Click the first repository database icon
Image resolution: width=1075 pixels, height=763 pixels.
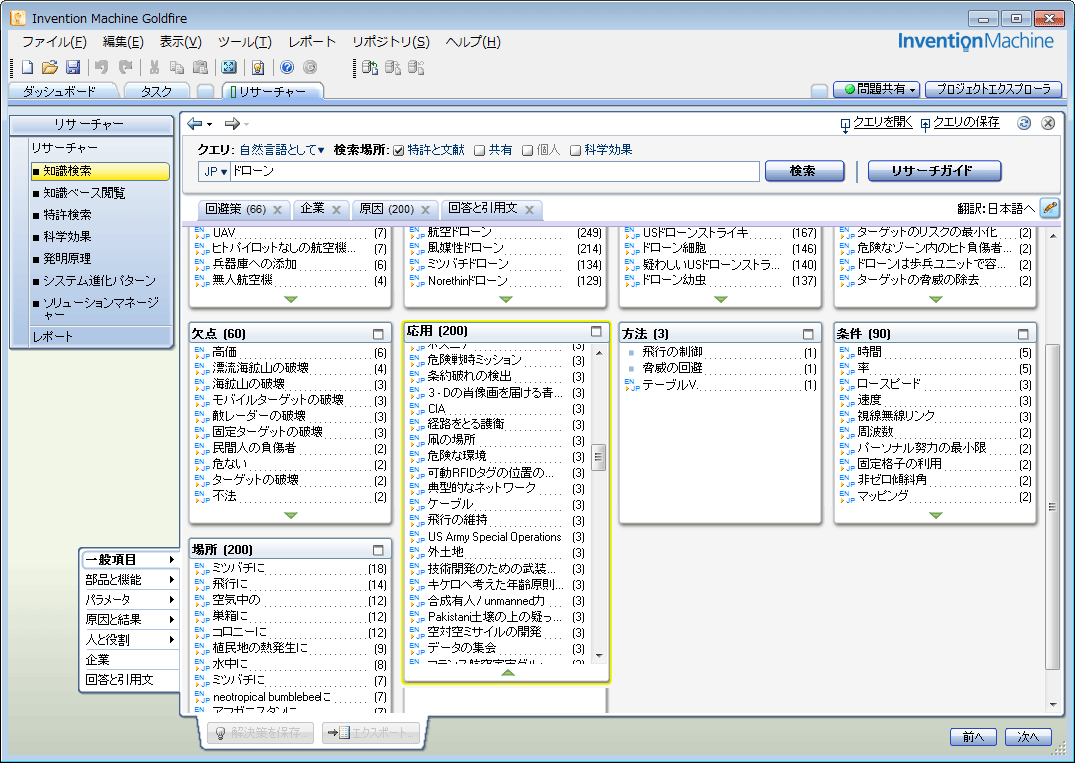pyautogui.click(x=370, y=67)
